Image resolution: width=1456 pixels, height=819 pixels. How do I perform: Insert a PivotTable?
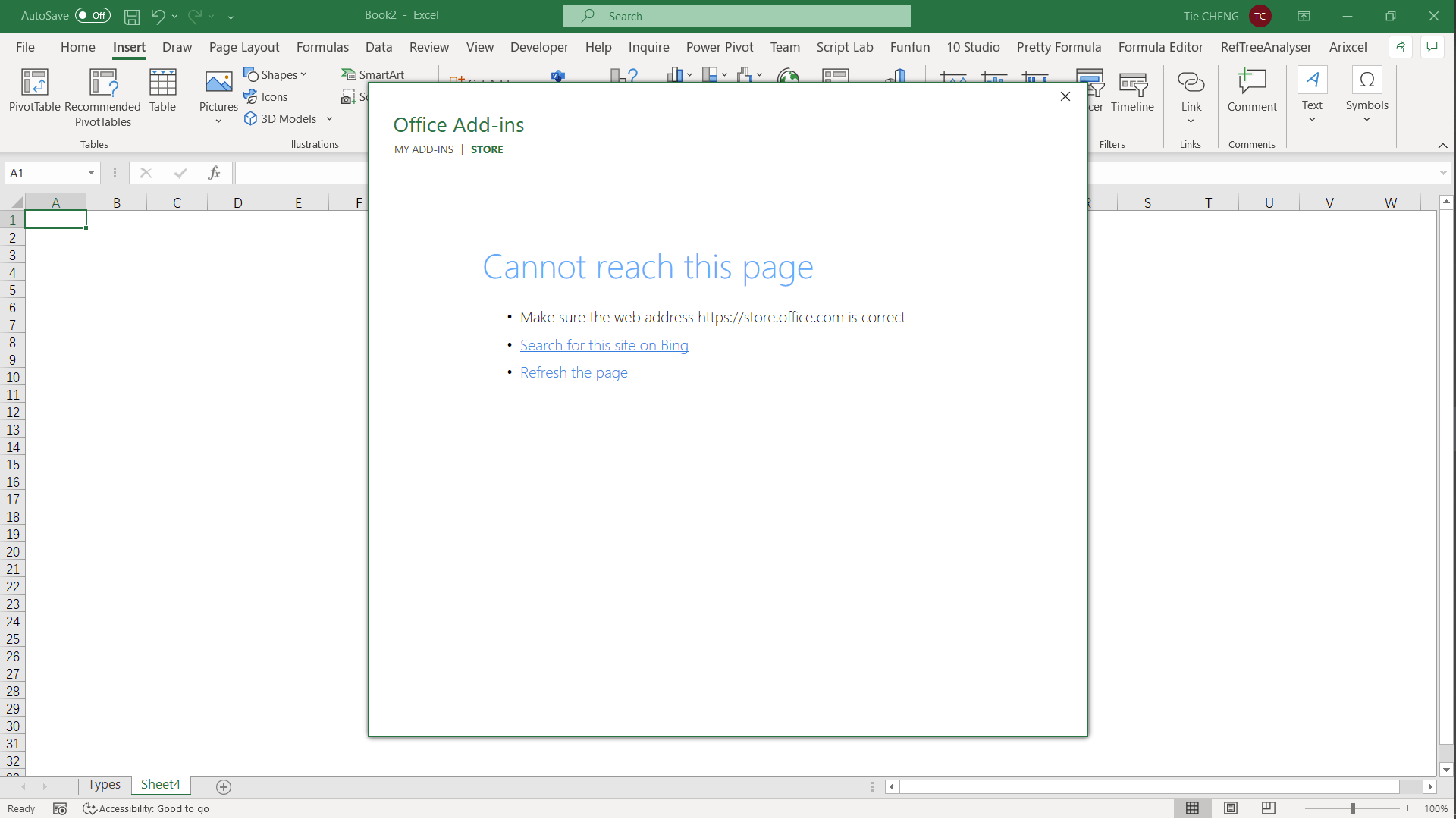33,94
